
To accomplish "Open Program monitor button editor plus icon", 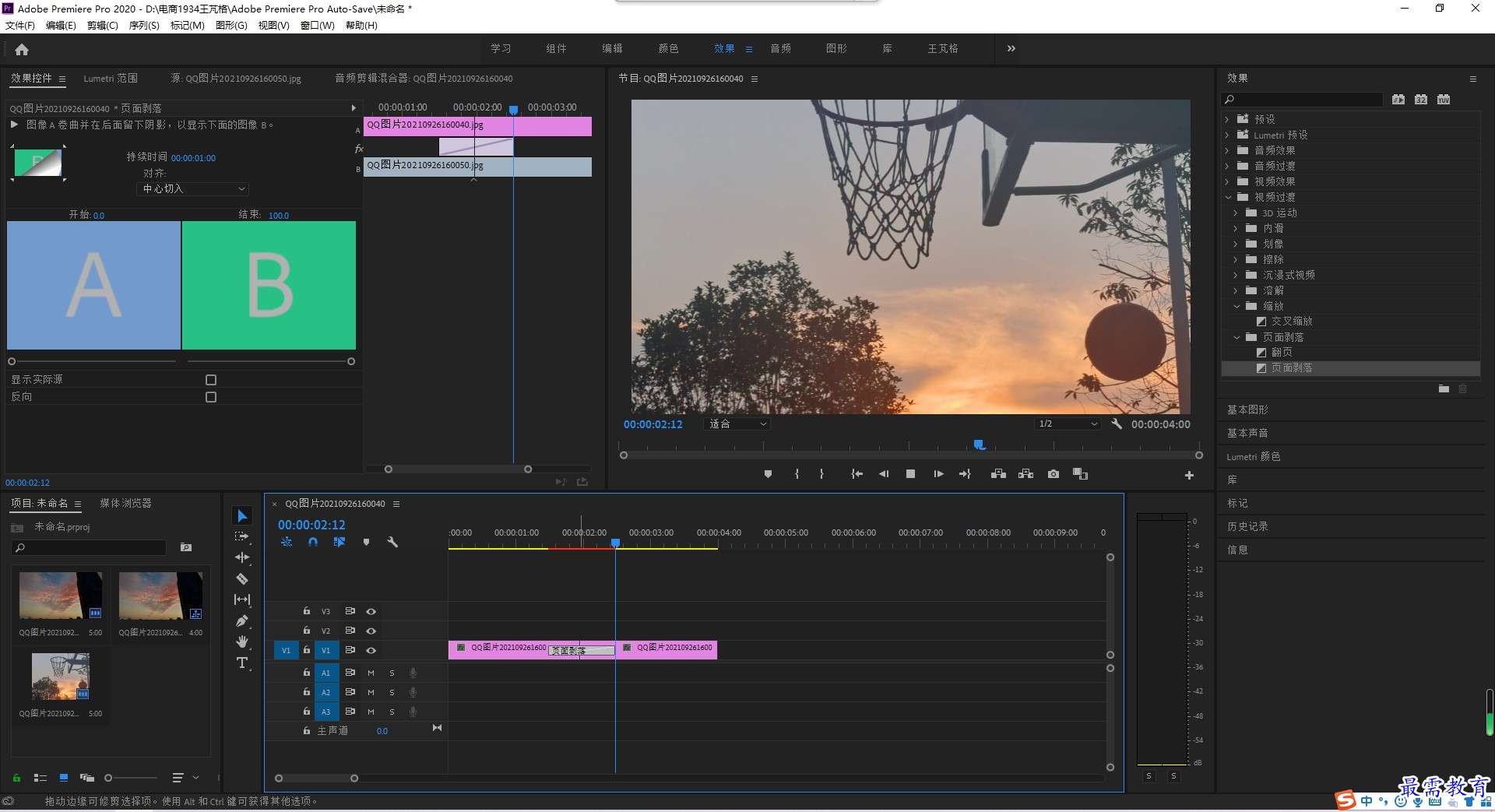I will (1189, 475).
